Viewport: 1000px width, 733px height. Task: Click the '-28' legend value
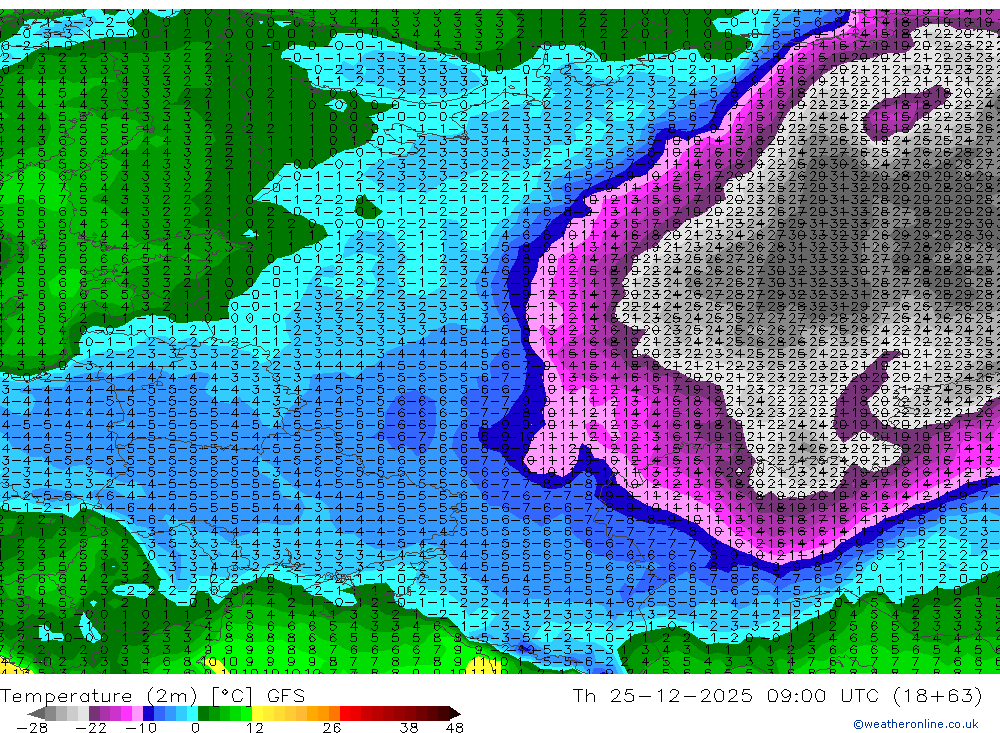(32, 728)
